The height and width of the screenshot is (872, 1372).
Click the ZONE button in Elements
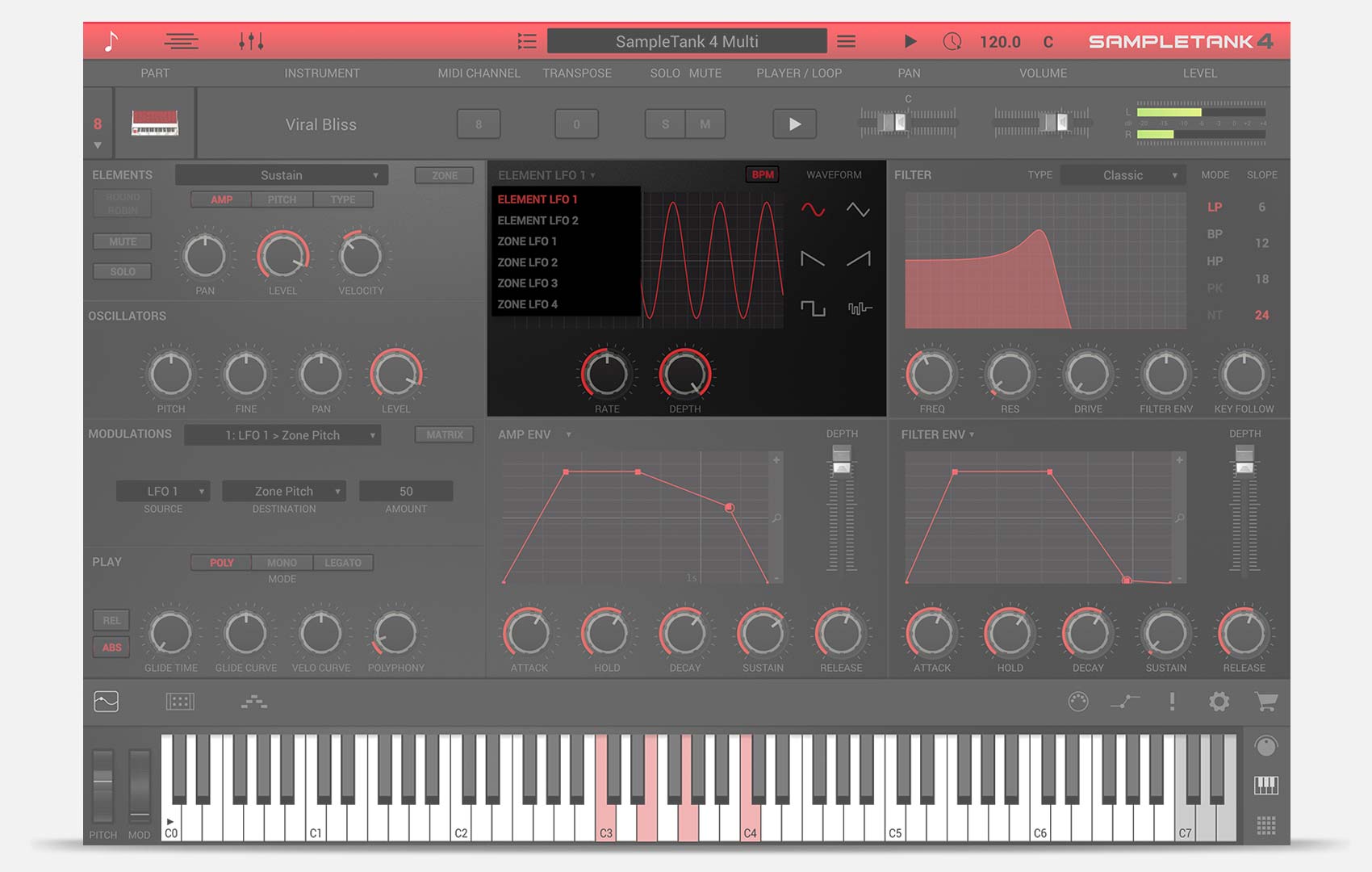(x=444, y=175)
